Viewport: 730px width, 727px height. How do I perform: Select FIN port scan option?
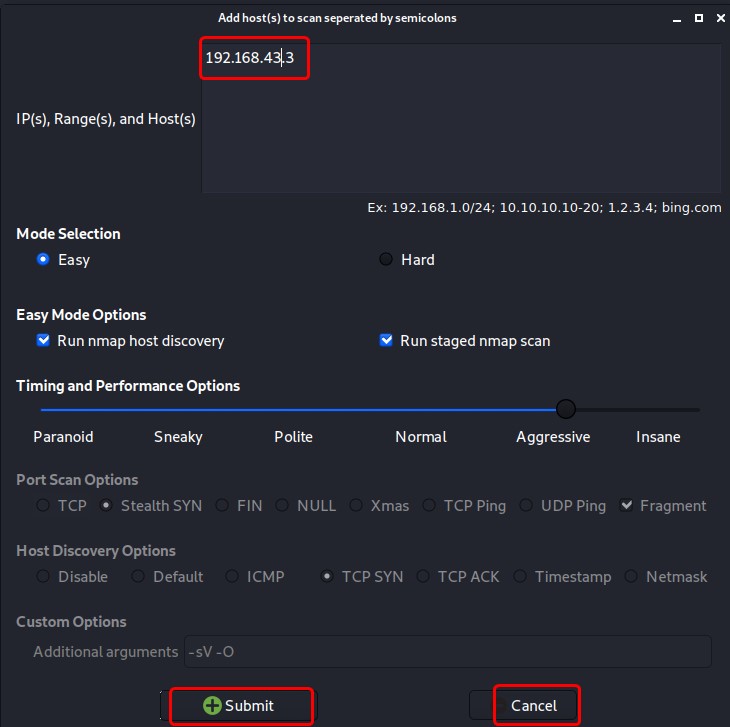point(222,505)
